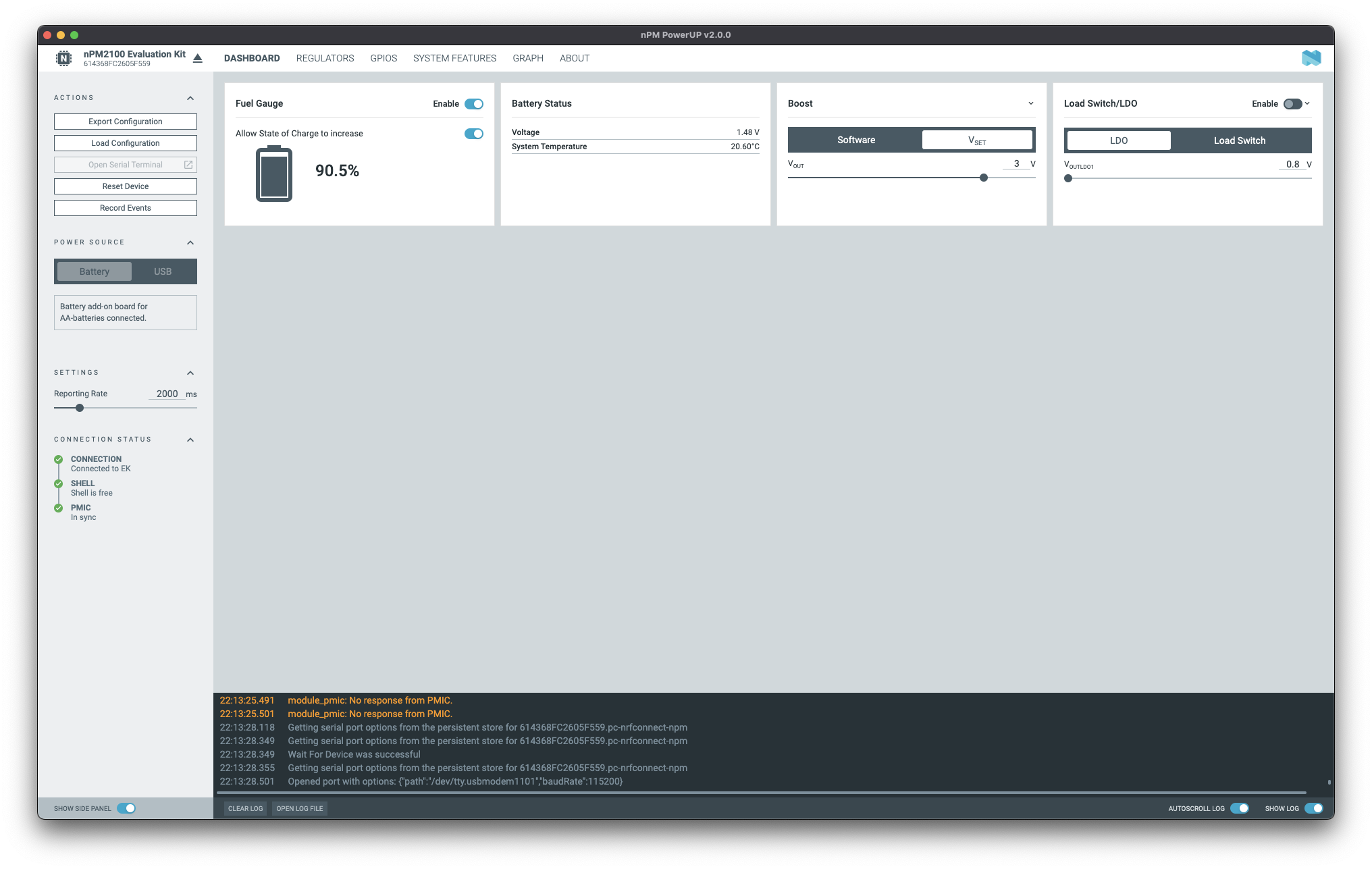The image size is (1372, 869).
Task: Enable the Load Switch/LDO
Action: coord(1292,103)
